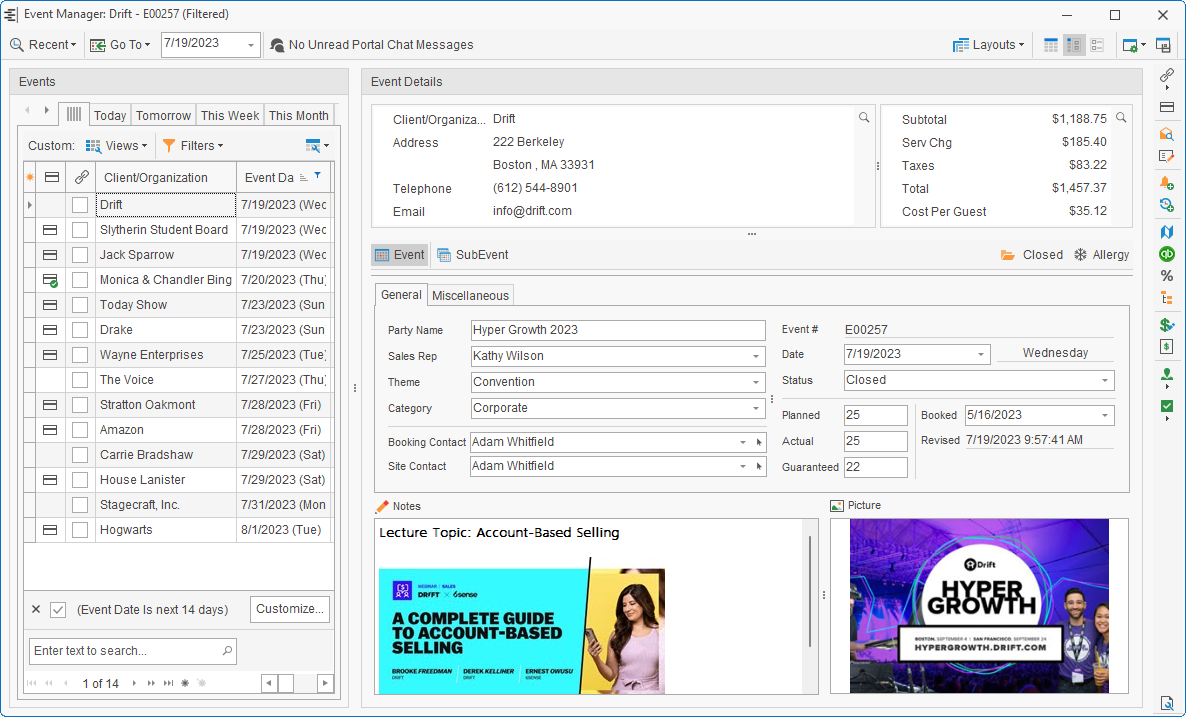Open the Miscellaneous tab
Screen dimensions: 1186x717
(x=470, y=296)
